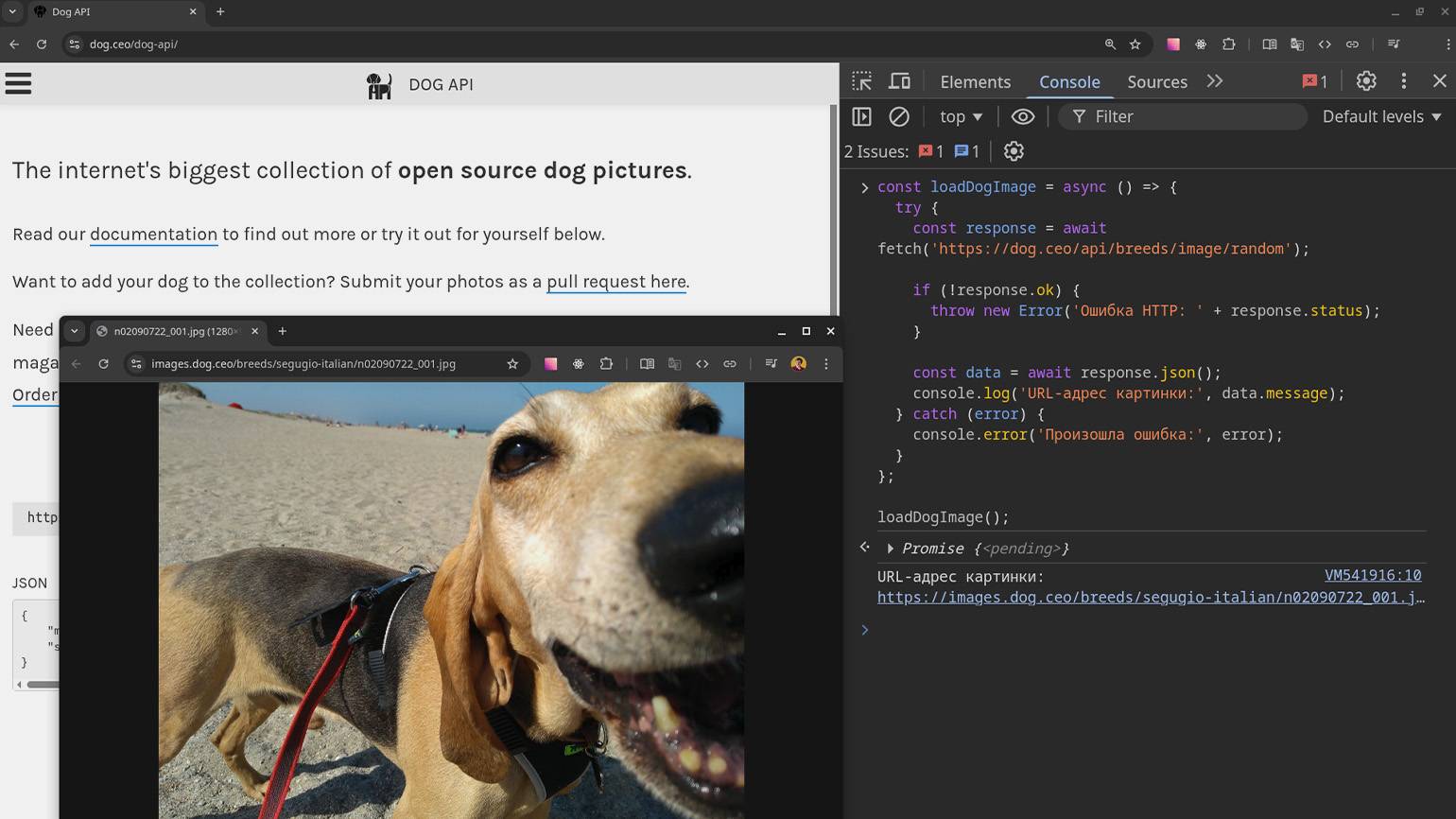Open the hamburger menu on Dog API
Viewport: 1456px width, 819px height.
pos(19,84)
